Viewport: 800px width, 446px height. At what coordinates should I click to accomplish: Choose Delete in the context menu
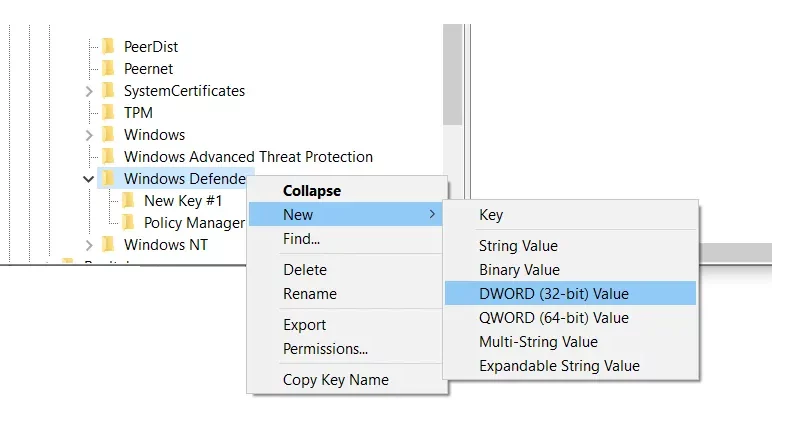click(x=345, y=269)
